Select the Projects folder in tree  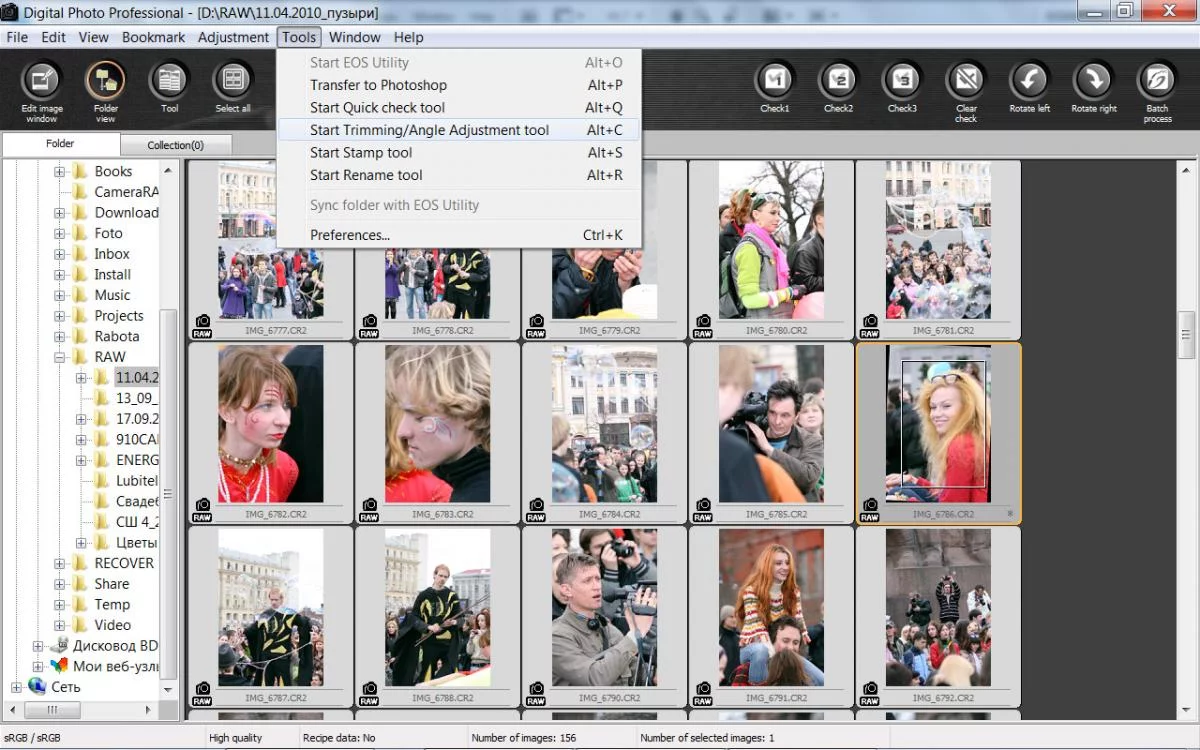pos(119,316)
